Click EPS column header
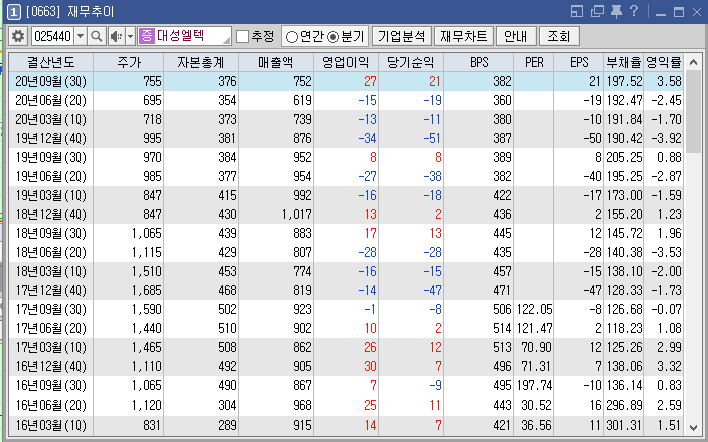Viewport: 708px width, 442px height. [x=579, y=62]
